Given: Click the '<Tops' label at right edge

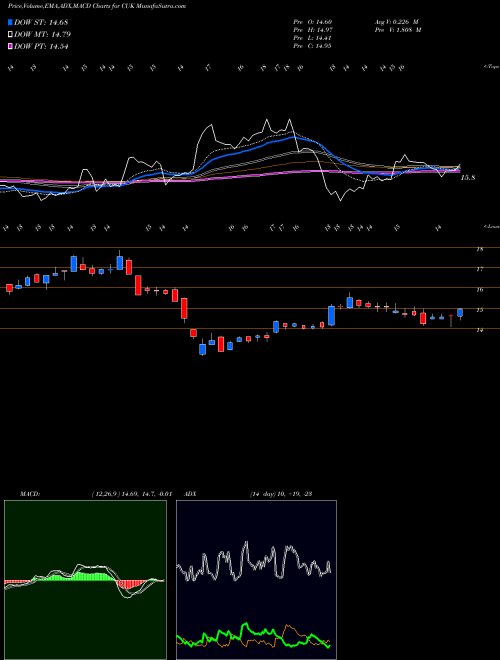Looking at the screenshot, I should click(x=492, y=67).
